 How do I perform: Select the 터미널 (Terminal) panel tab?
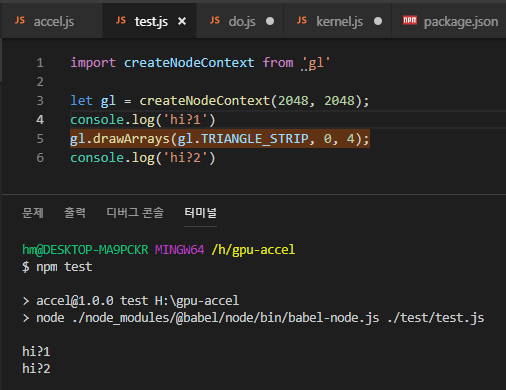coord(200,213)
